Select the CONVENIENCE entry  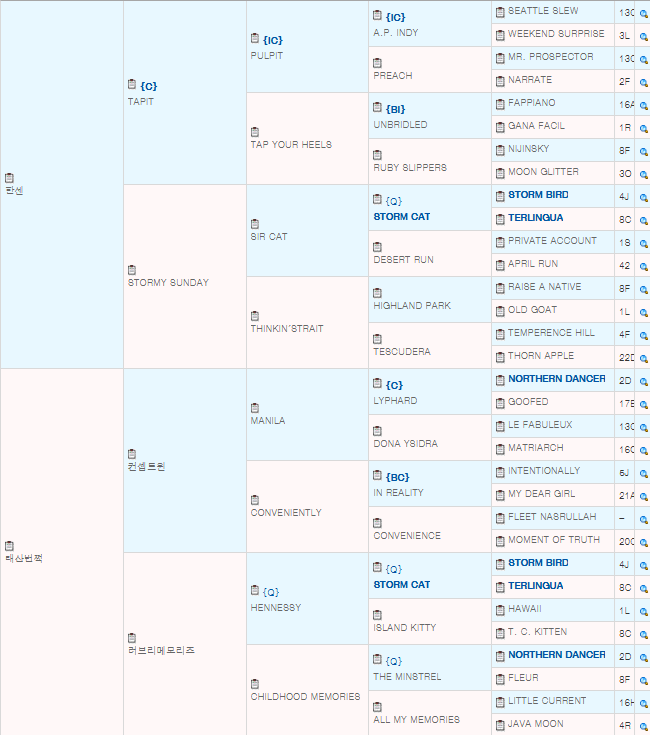point(407,536)
